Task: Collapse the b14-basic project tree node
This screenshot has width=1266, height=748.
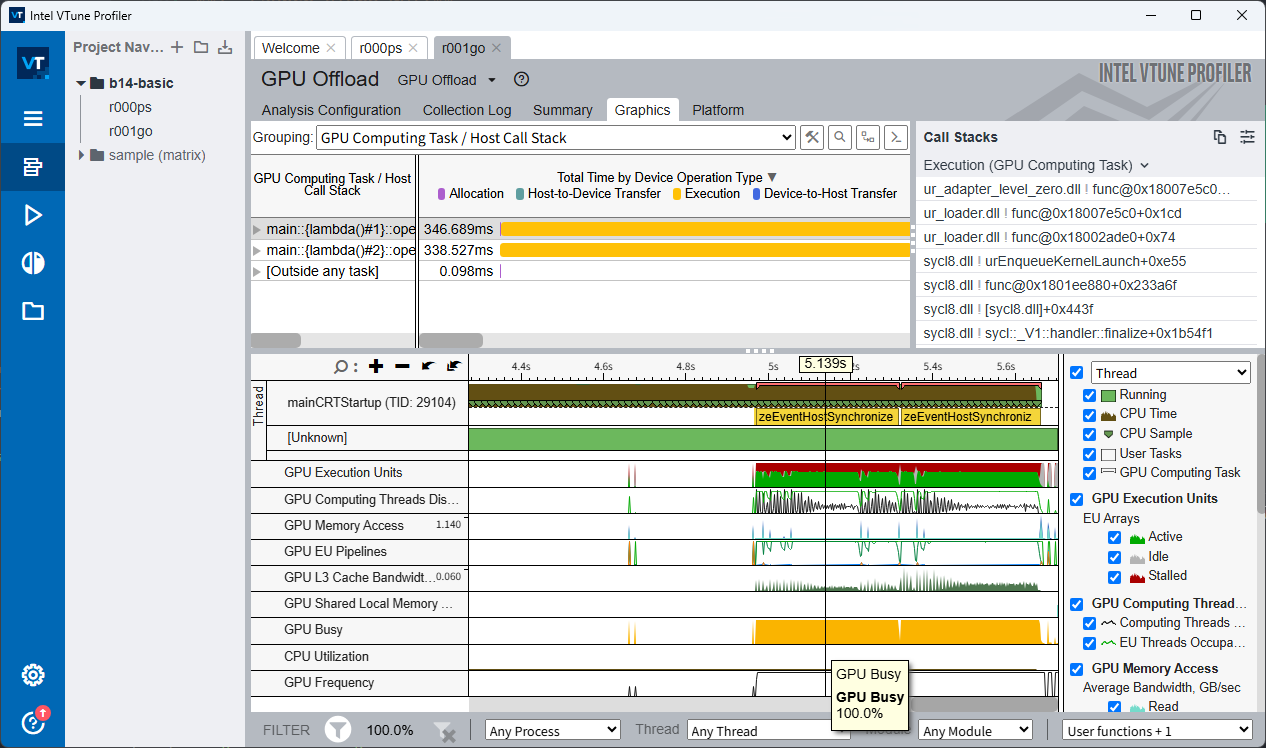Action: tap(81, 83)
